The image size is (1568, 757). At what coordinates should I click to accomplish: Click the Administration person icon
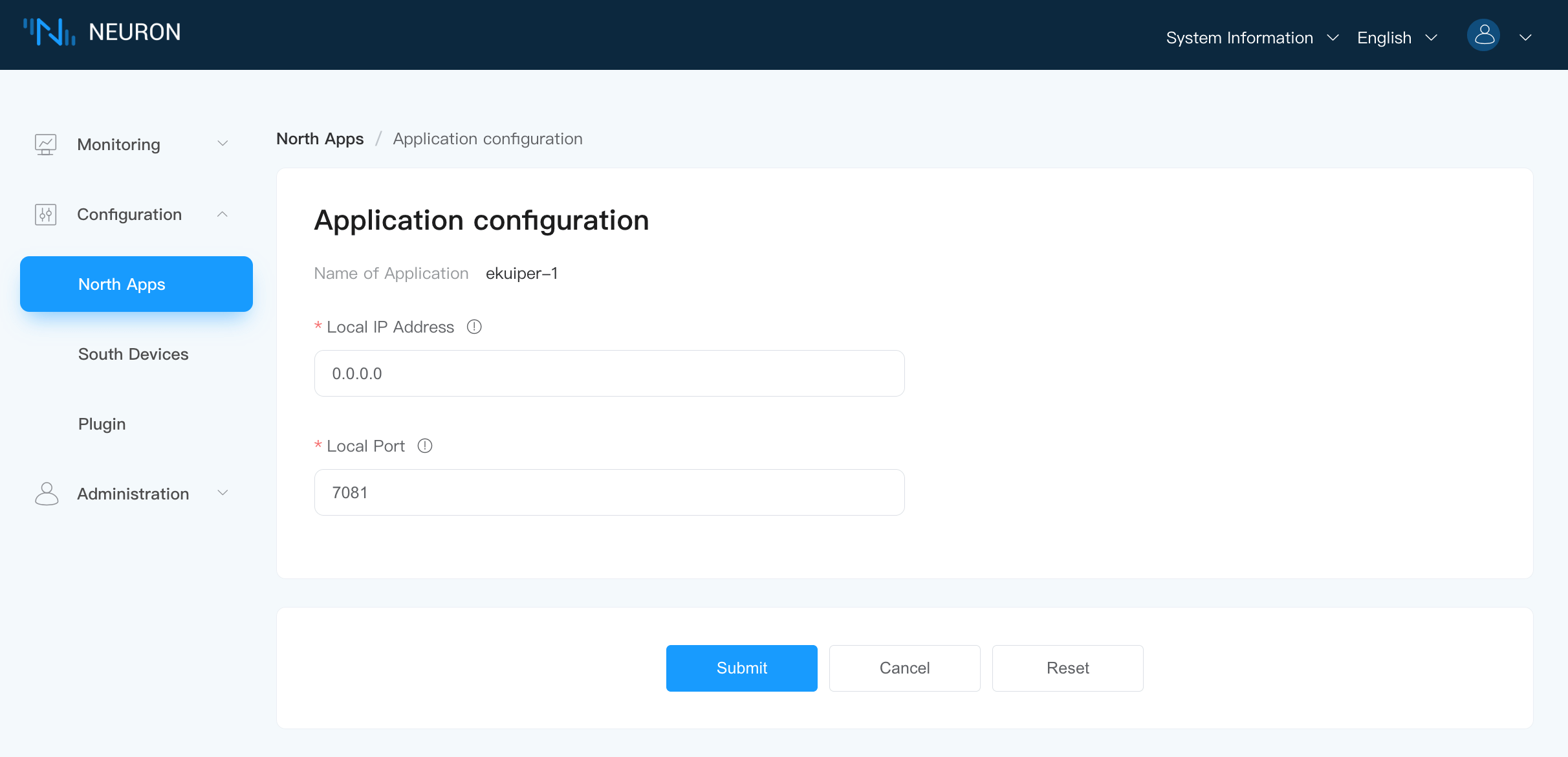pyautogui.click(x=46, y=494)
